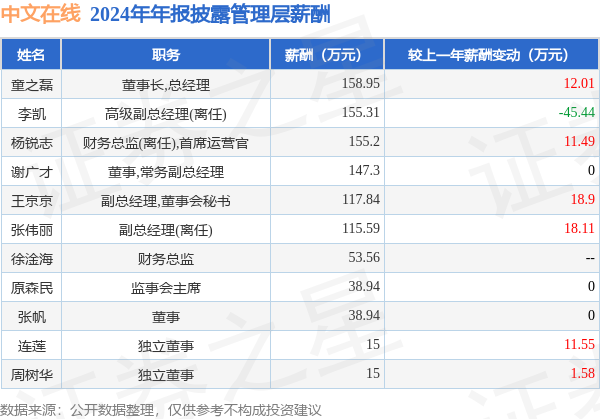Click the position 财务总监(离任),首席运营官
Image resolution: width=600 pixels, height=419 pixels.
(x=166, y=143)
